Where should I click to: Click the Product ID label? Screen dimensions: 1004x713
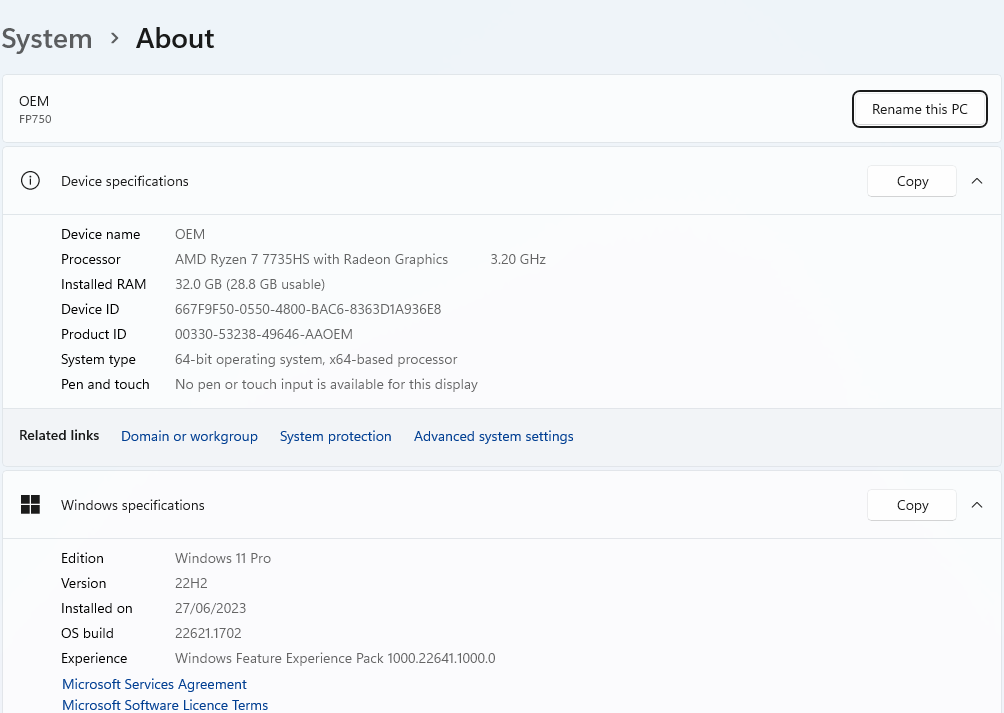click(93, 334)
